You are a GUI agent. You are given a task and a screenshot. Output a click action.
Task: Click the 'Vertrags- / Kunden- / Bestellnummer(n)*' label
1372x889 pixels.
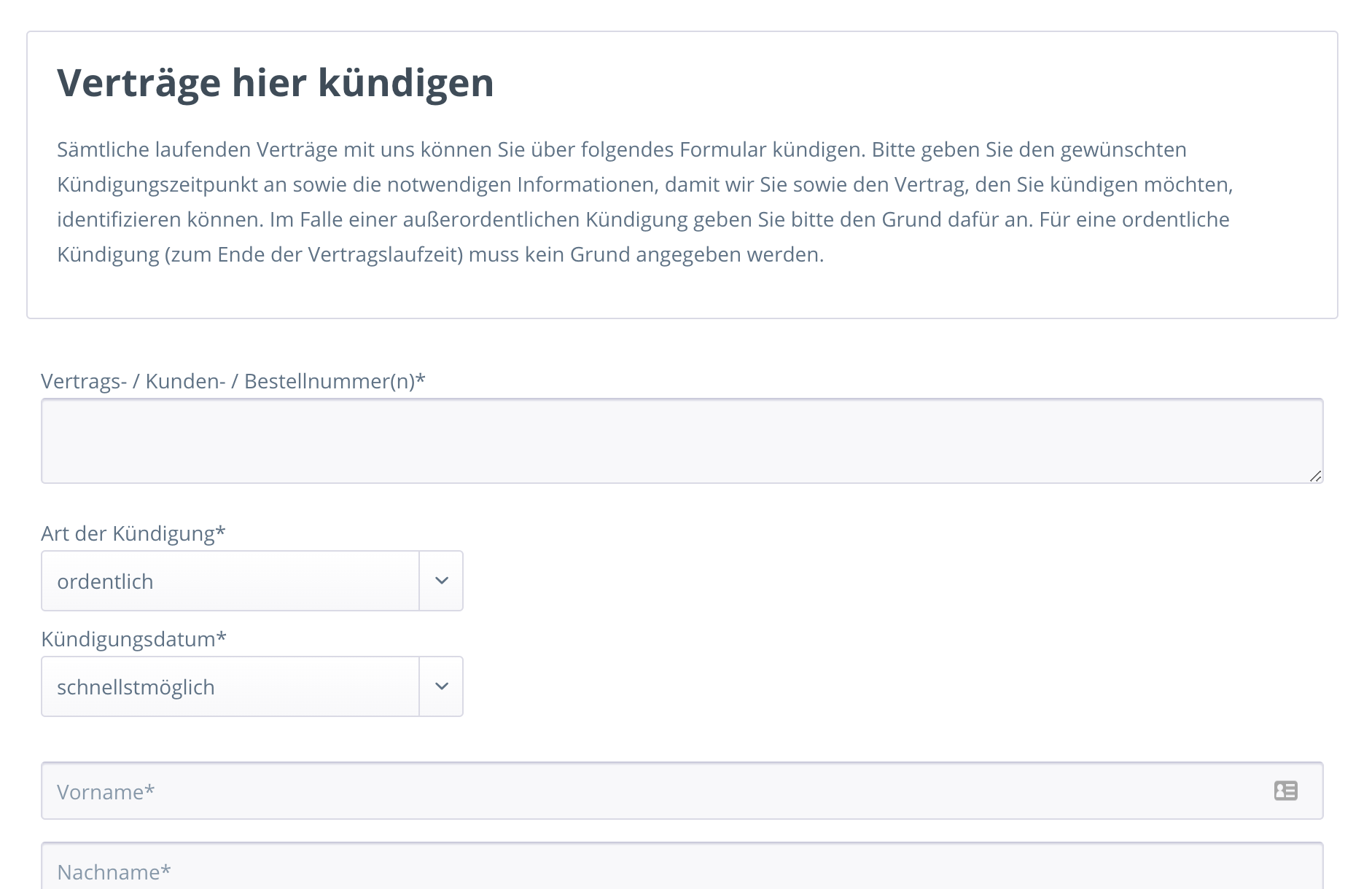[233, 381]
